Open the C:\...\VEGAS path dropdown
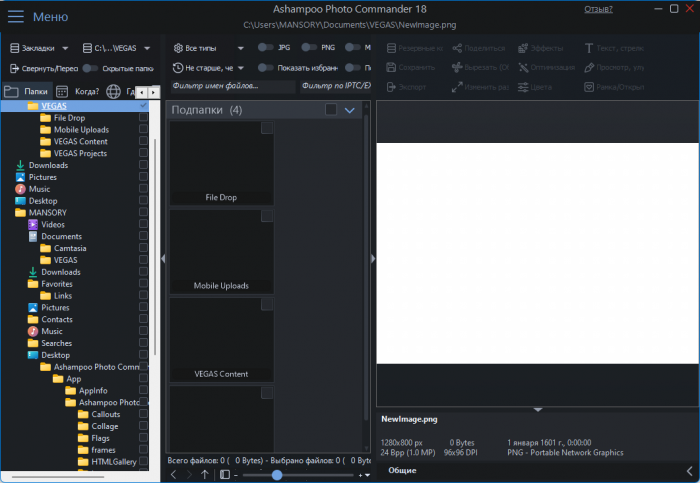Viewport: 700px width, 483px height. point(147,48)
